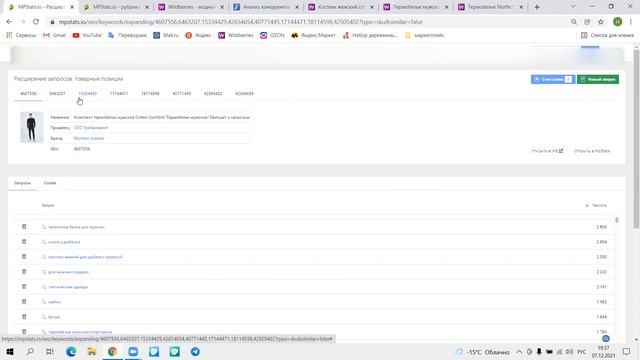Select the 'Слова' tab
Viewport: 640px width, 360px height.
point(50,183)
